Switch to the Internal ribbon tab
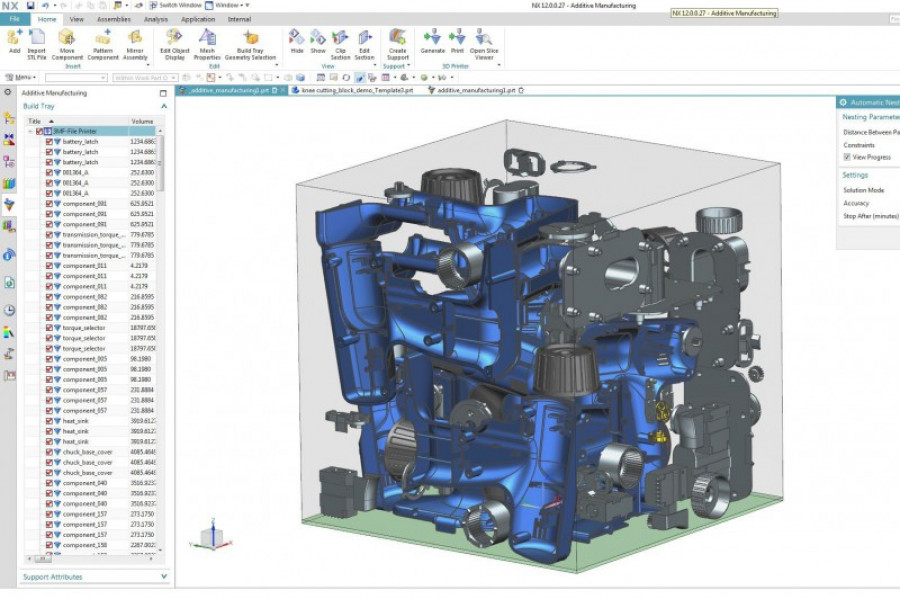900x599 pixels. pos(239,19)
